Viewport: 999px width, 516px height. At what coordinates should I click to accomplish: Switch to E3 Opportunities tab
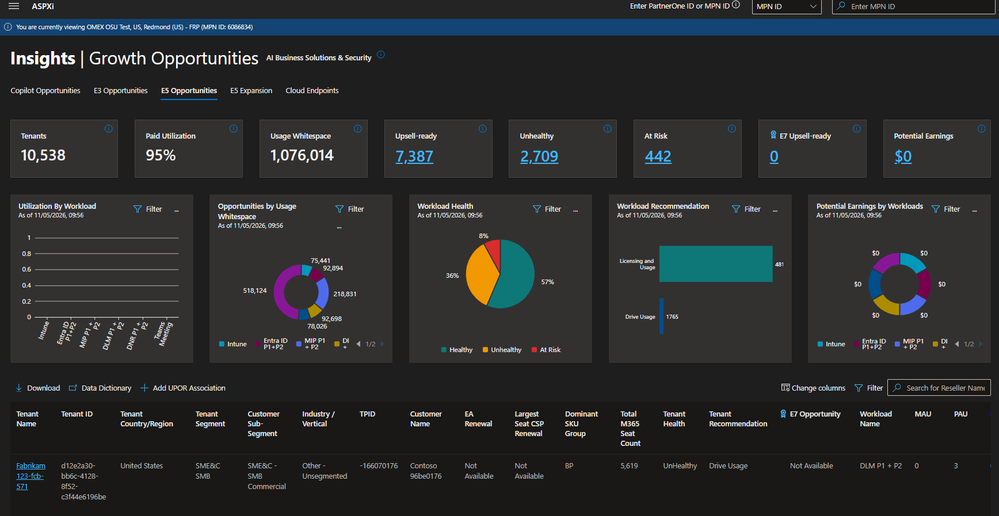[120, 90]
